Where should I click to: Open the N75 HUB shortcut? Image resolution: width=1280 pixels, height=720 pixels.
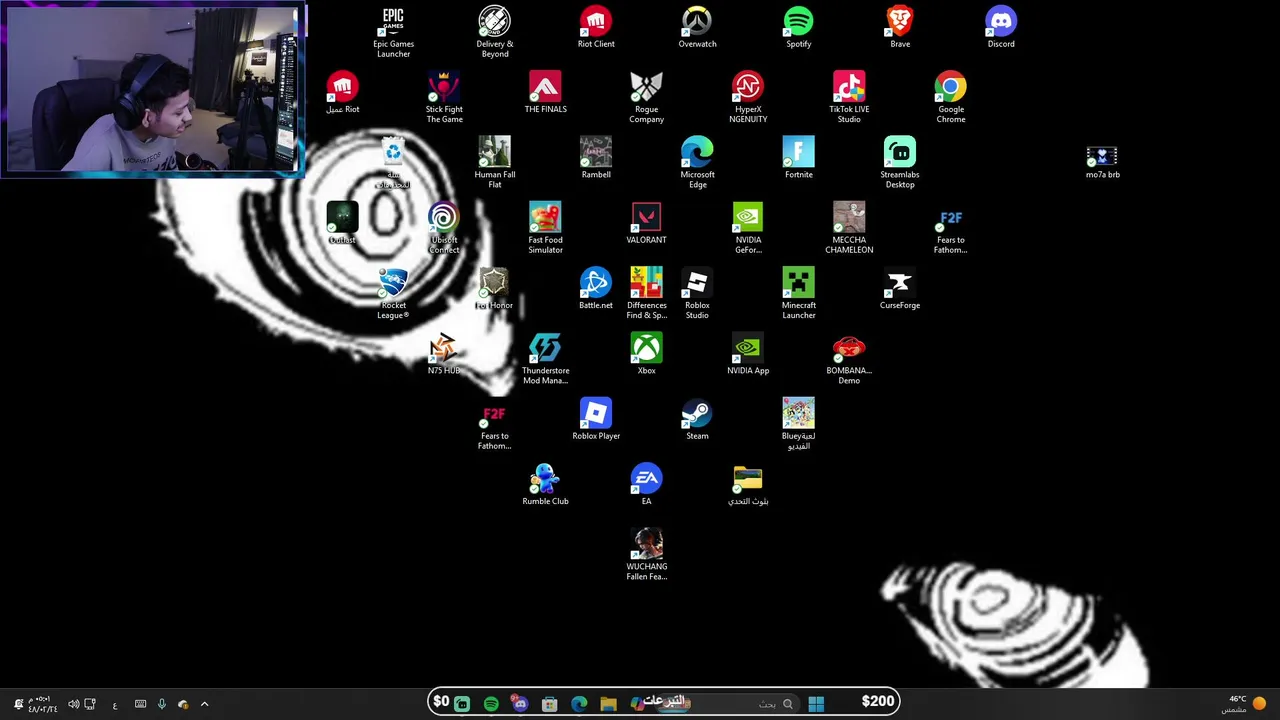tap(444, 355)
